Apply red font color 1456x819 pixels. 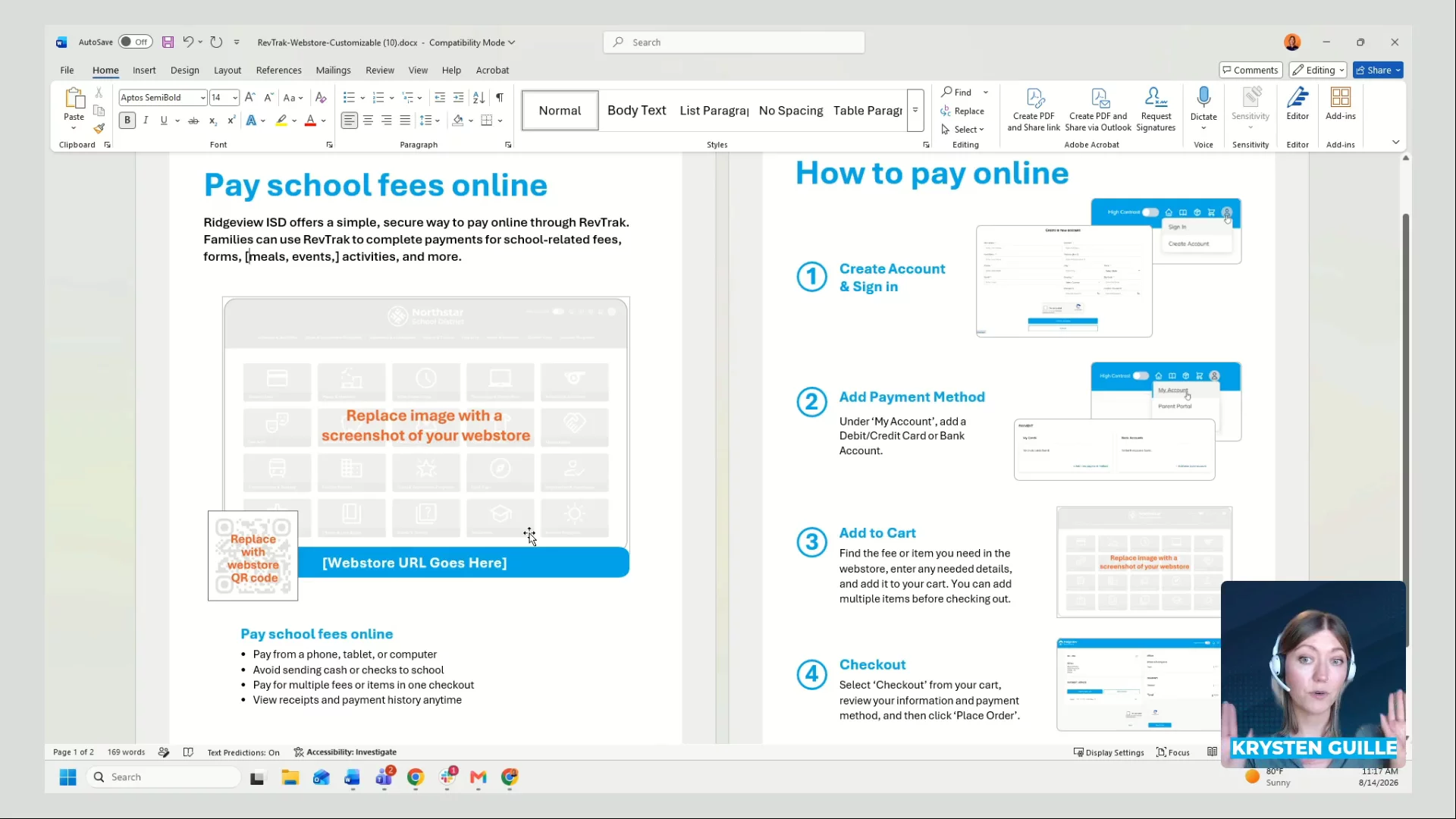[310, 121]
